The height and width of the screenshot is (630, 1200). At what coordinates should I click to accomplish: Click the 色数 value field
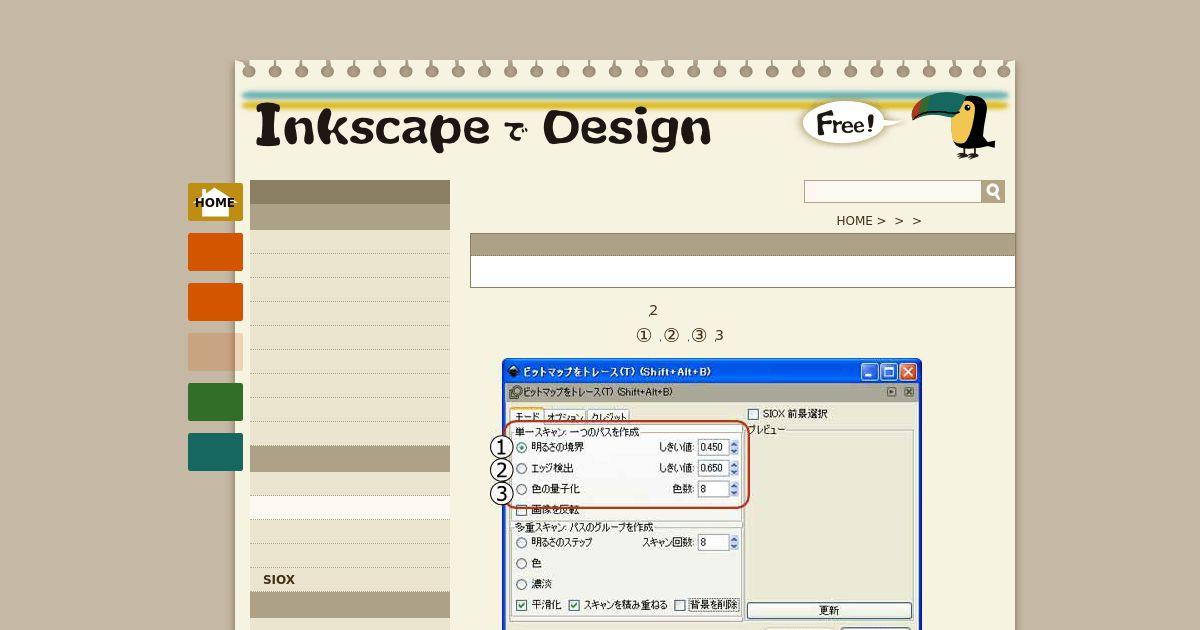click(713, 489)
